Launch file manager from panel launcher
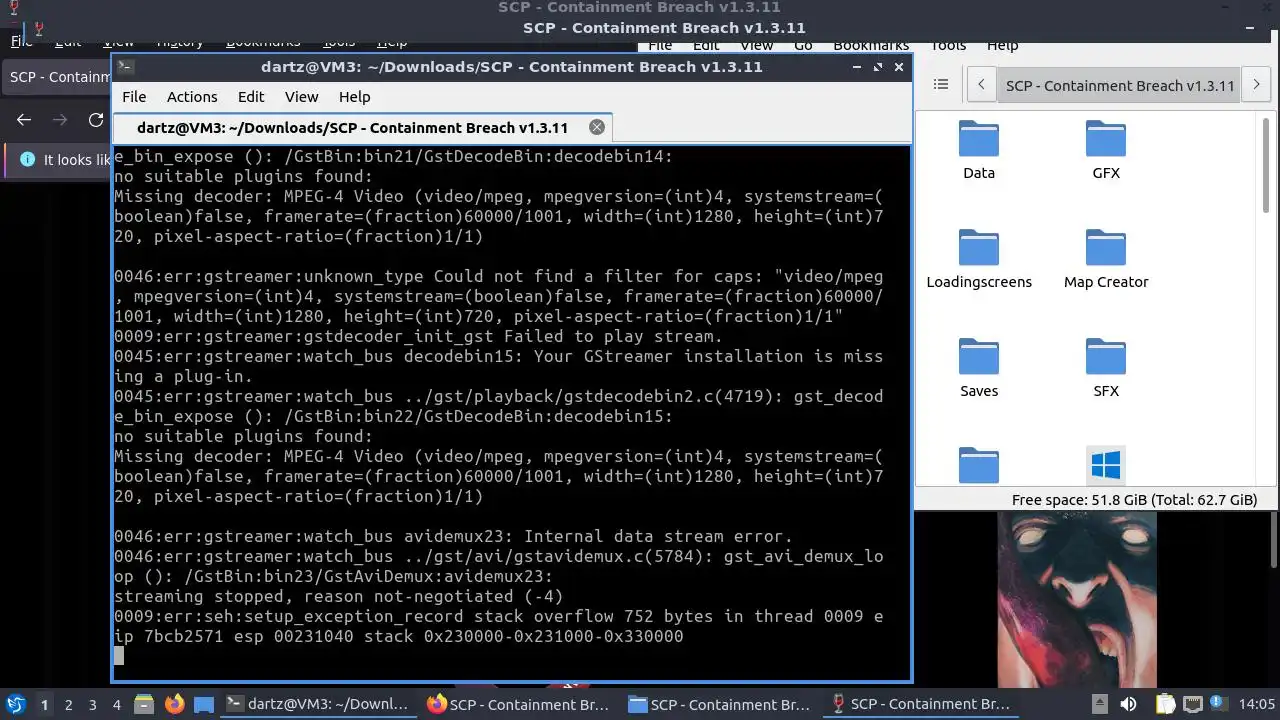1280x720 pixels. (143, 704)
